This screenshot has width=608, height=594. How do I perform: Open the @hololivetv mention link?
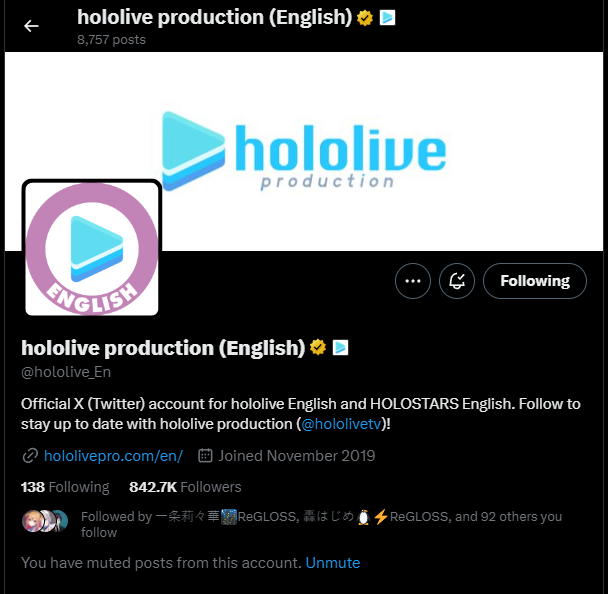(341, 424)
